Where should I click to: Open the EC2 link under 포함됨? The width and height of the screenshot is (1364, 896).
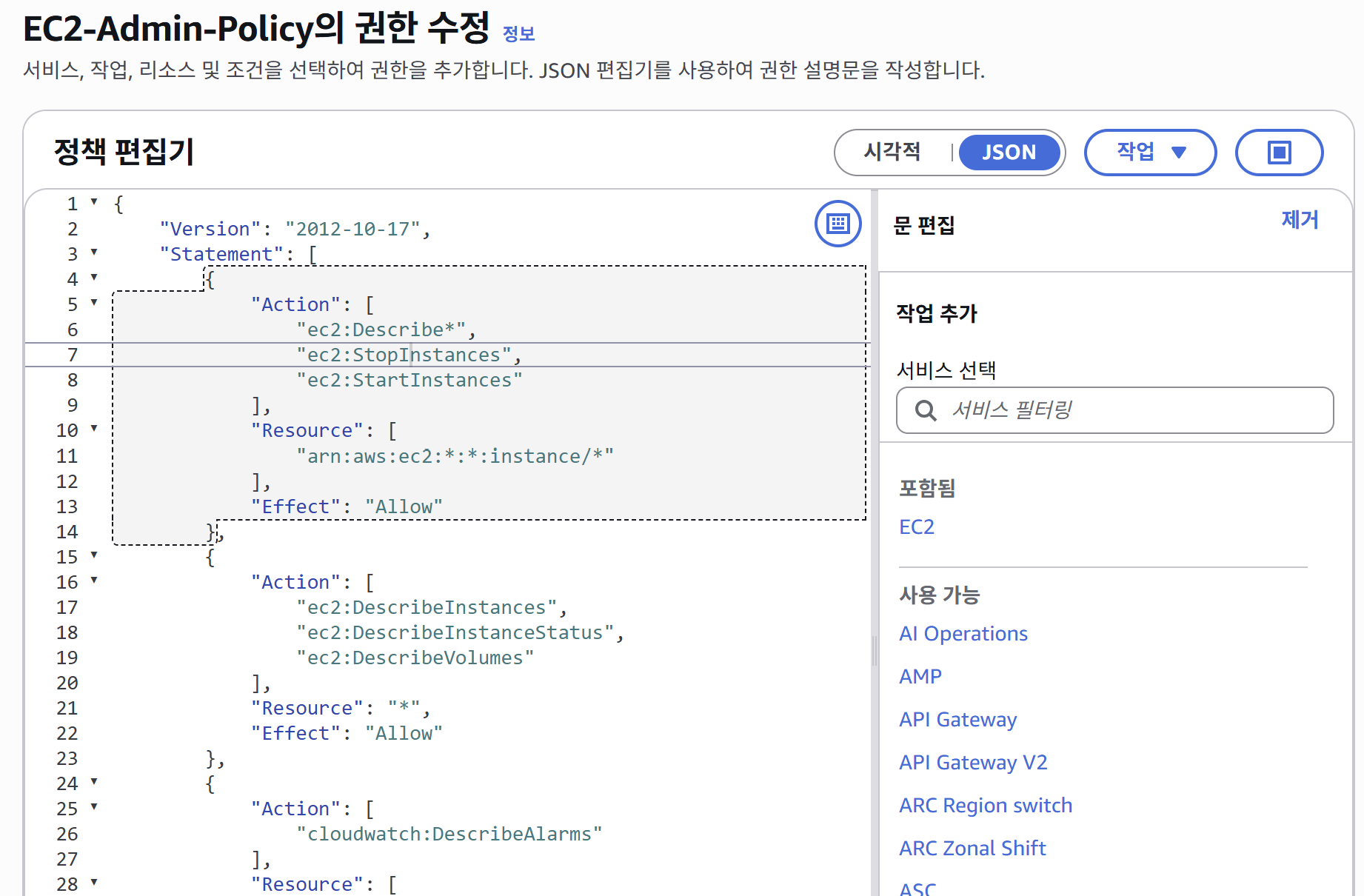point(917,526)
